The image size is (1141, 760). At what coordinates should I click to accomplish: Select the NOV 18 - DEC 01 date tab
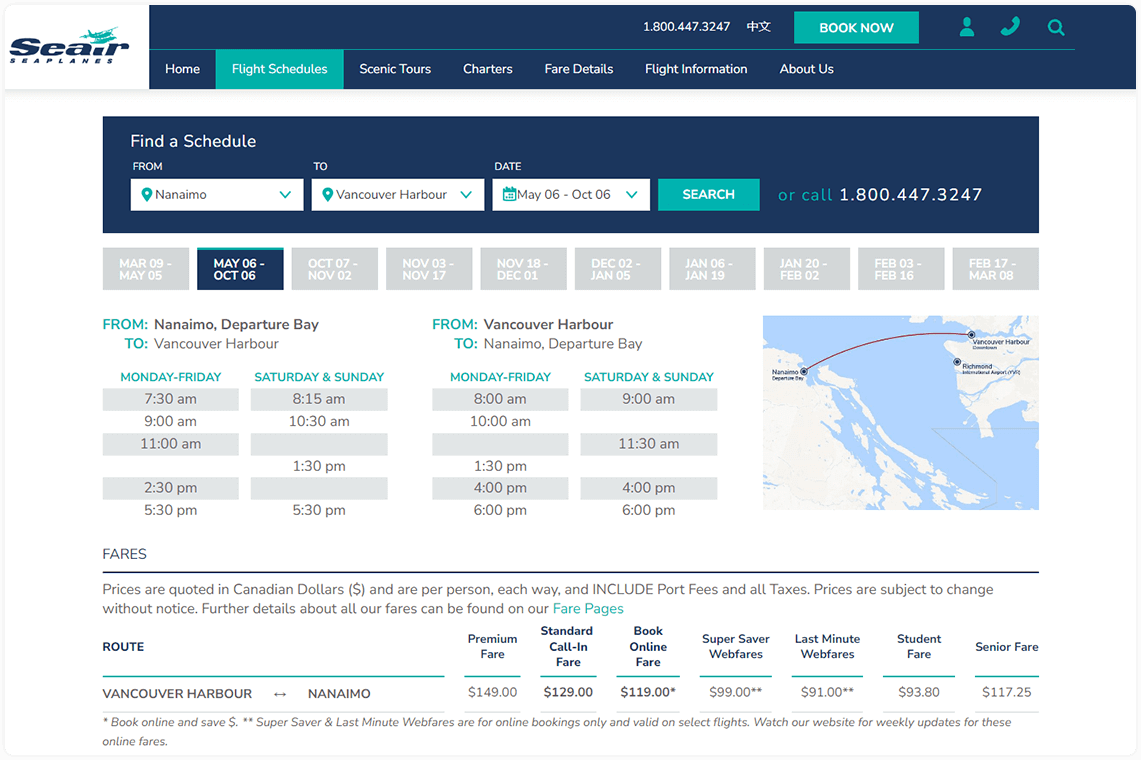coord(523,269)
